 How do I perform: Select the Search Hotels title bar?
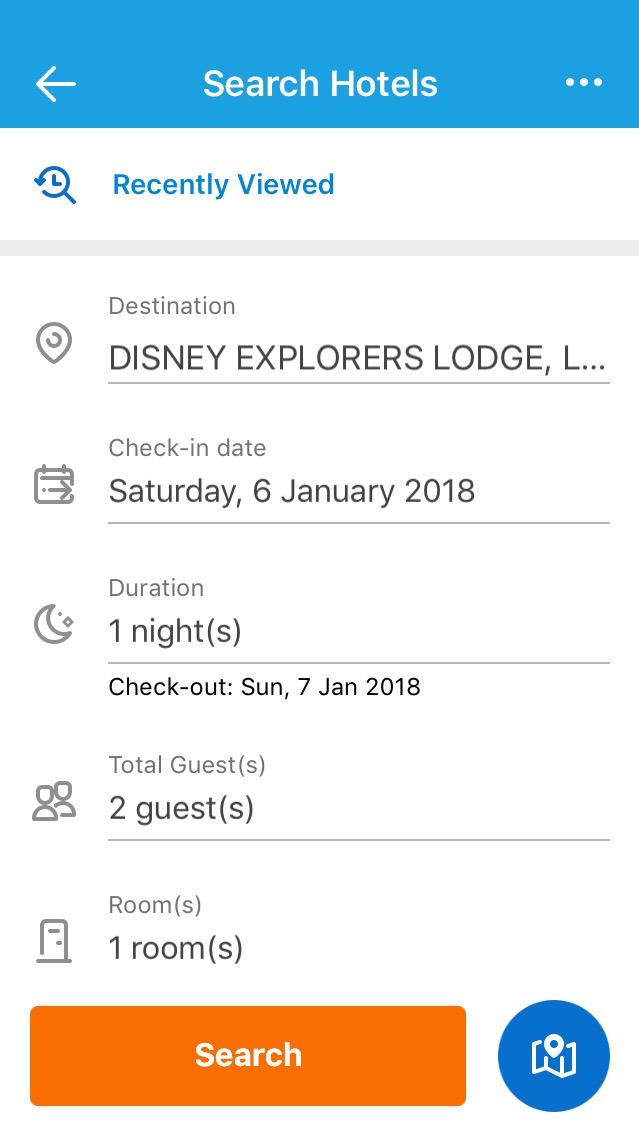coord(320,84)
